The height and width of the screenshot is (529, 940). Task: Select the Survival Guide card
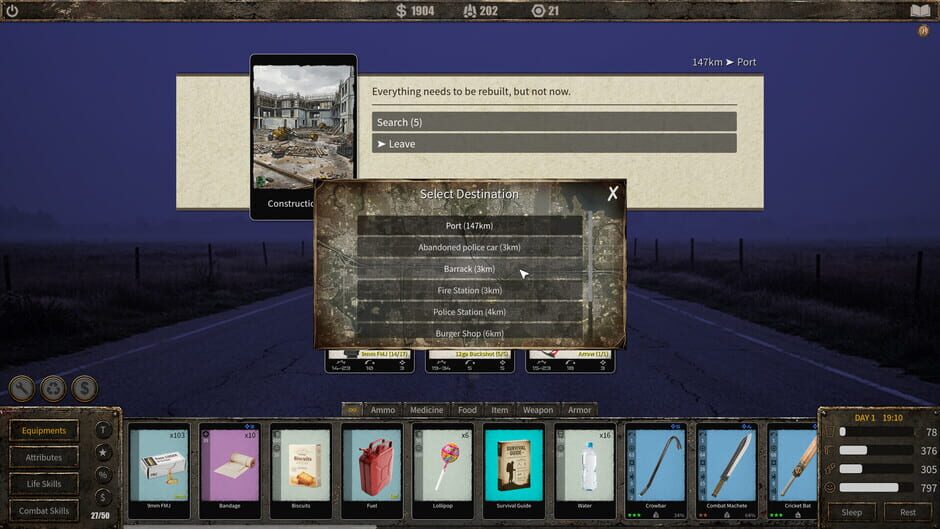(x=514, y=471)
